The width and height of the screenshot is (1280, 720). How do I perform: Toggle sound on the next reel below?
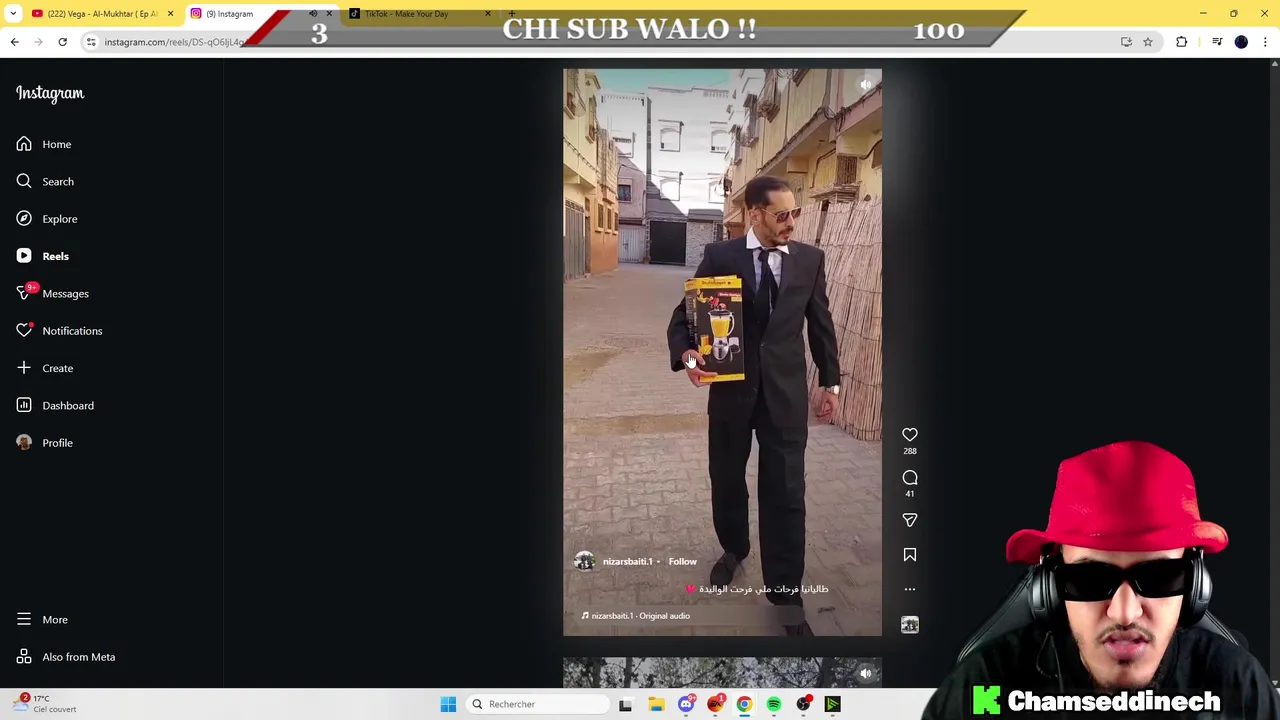(x=866, y=673)
